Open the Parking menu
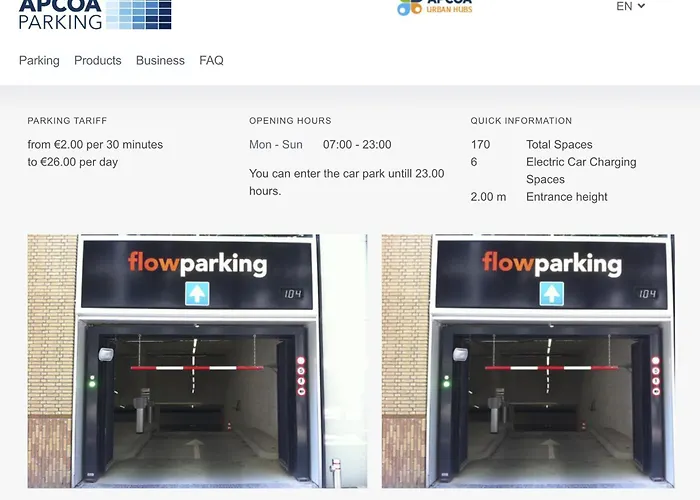Screen dimensions: 700x500 [x=39, y=61]
